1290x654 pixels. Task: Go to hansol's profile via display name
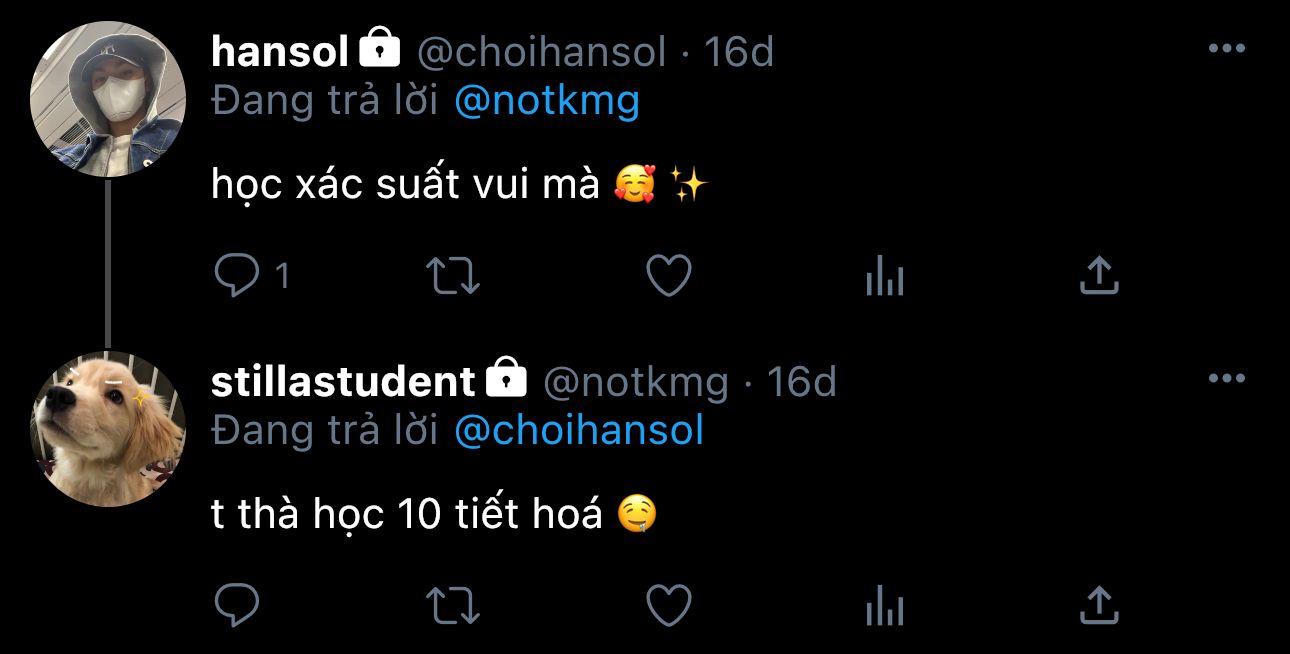tap(279, 52)
